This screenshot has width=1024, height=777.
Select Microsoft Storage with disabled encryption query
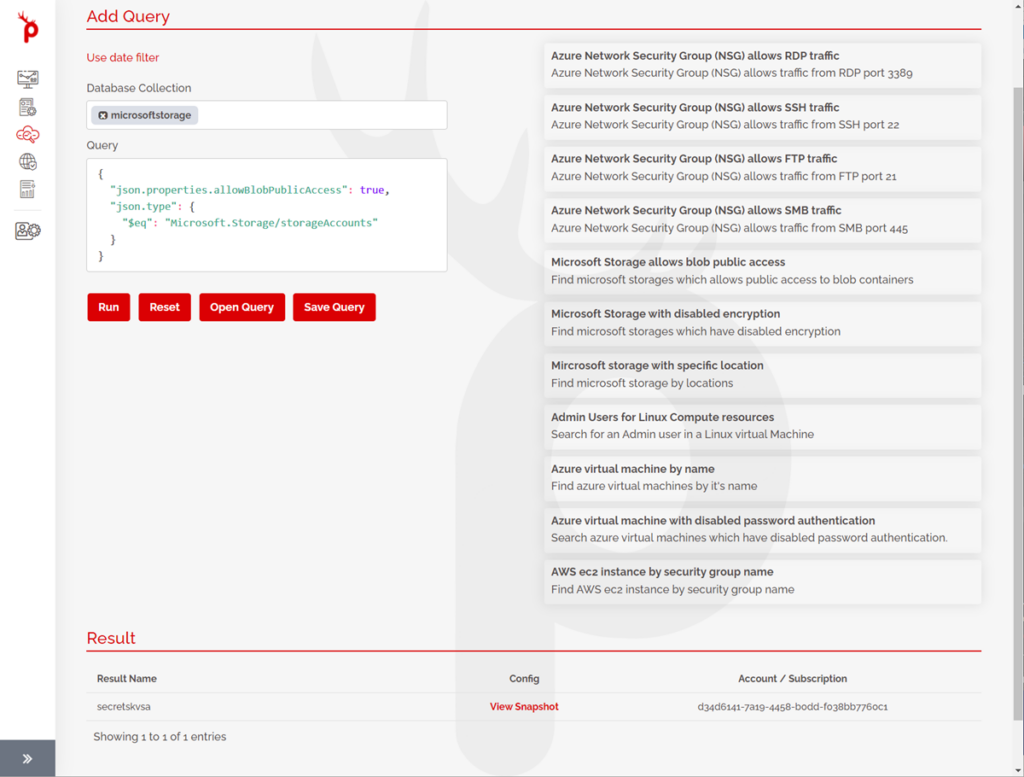(762, 322)
